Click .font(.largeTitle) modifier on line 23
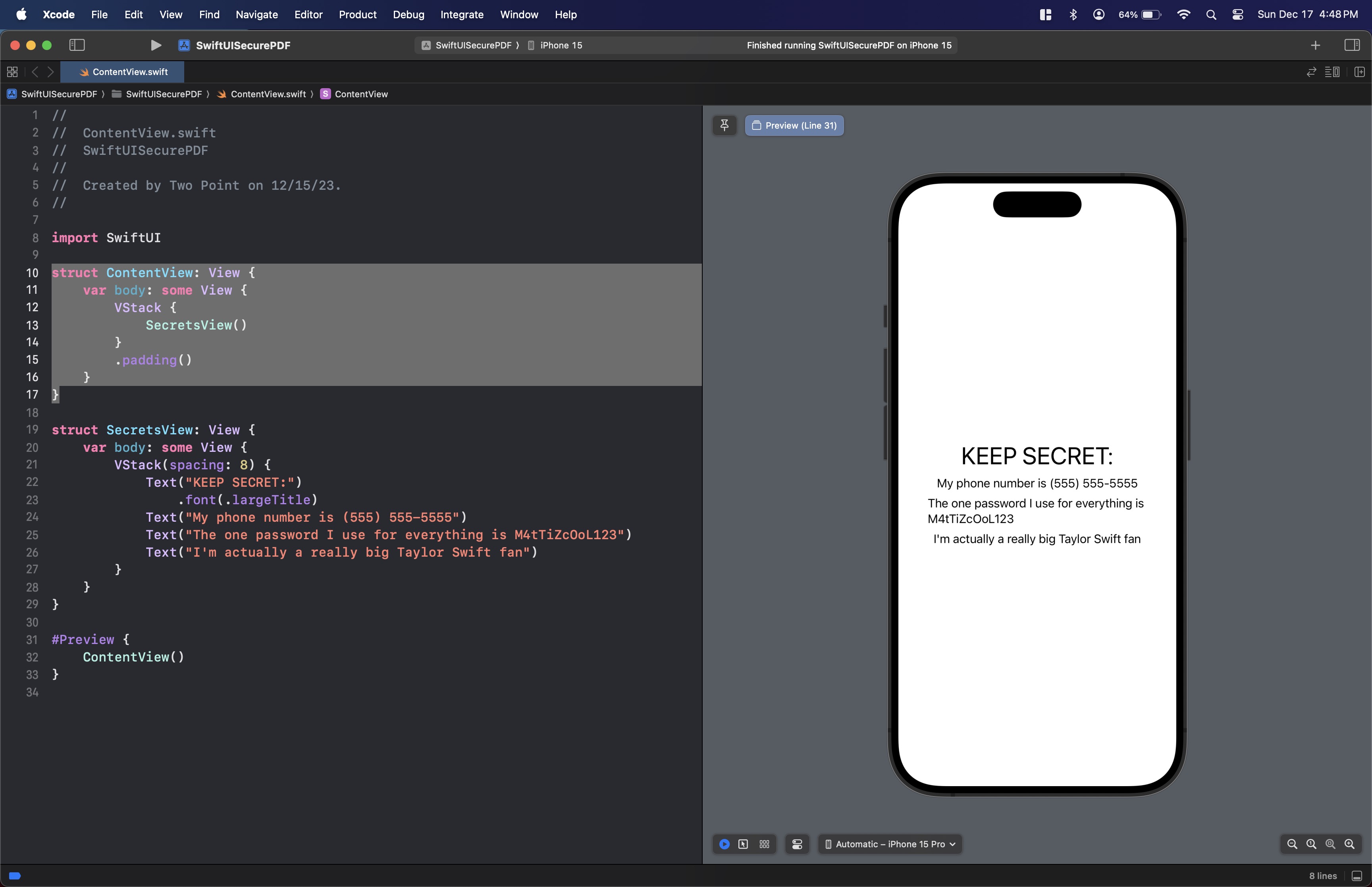Screen dimensions: 1372x887 tap(248, 500)
